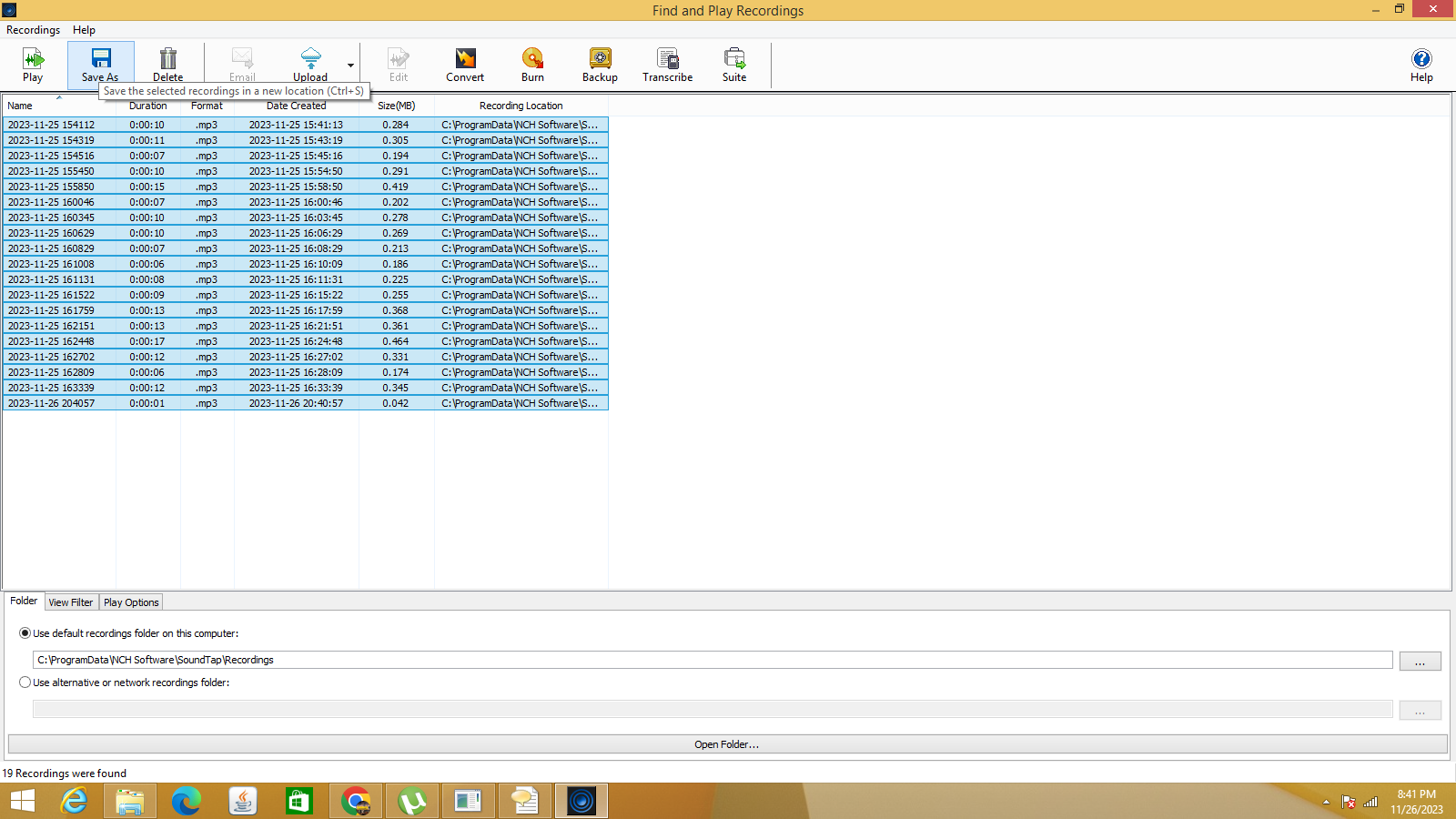Click the Burn icon to burn recordings
Image resolution: width=1456 pixels, height=819 pixels.
coord(531,65)
